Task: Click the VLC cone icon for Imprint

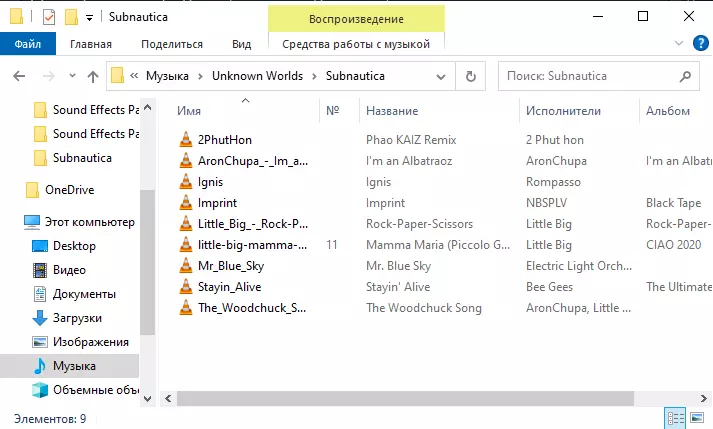Action: (x=186, y=202)
